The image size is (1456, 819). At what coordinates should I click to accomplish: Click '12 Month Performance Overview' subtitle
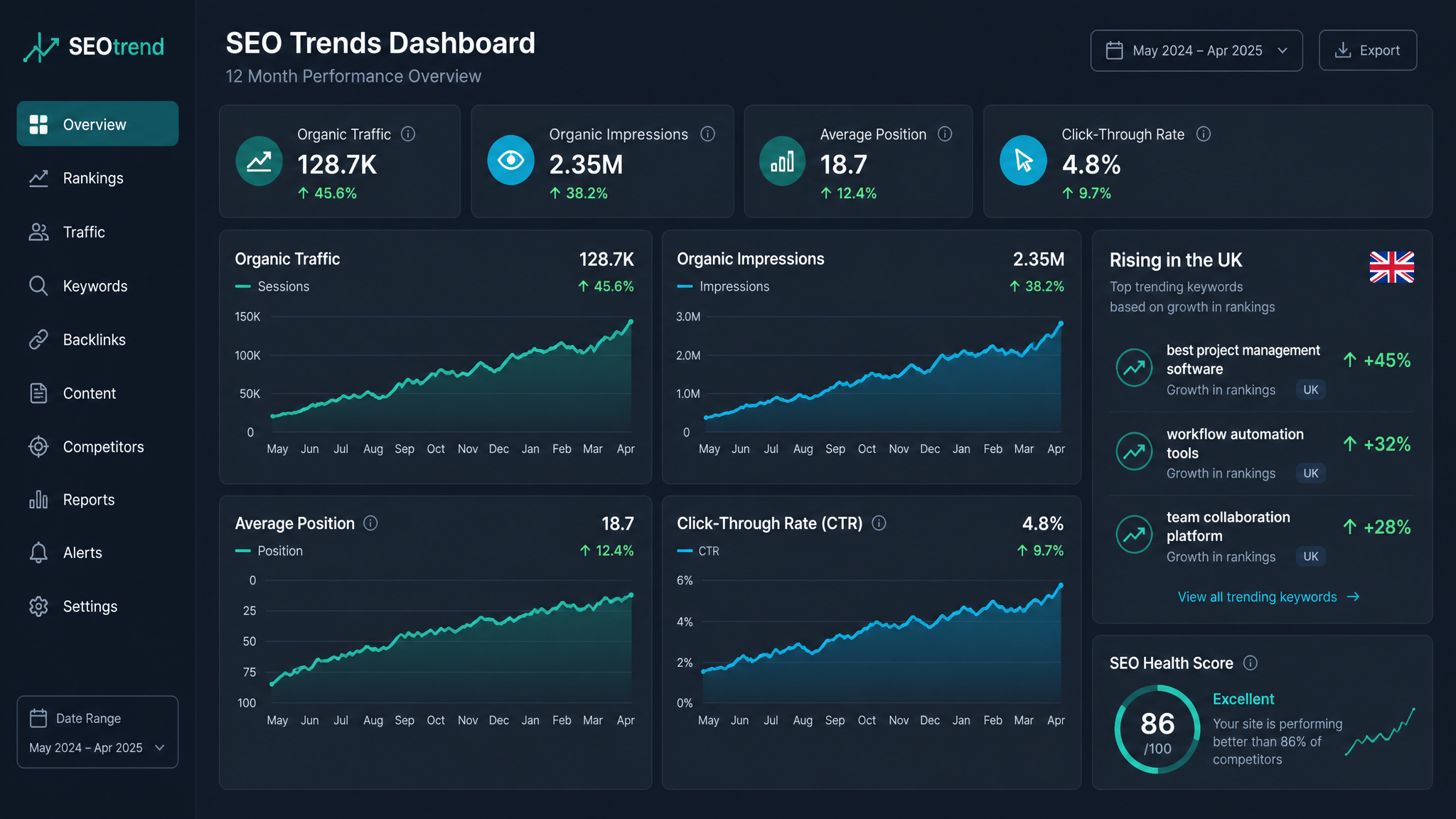[353, 76]
